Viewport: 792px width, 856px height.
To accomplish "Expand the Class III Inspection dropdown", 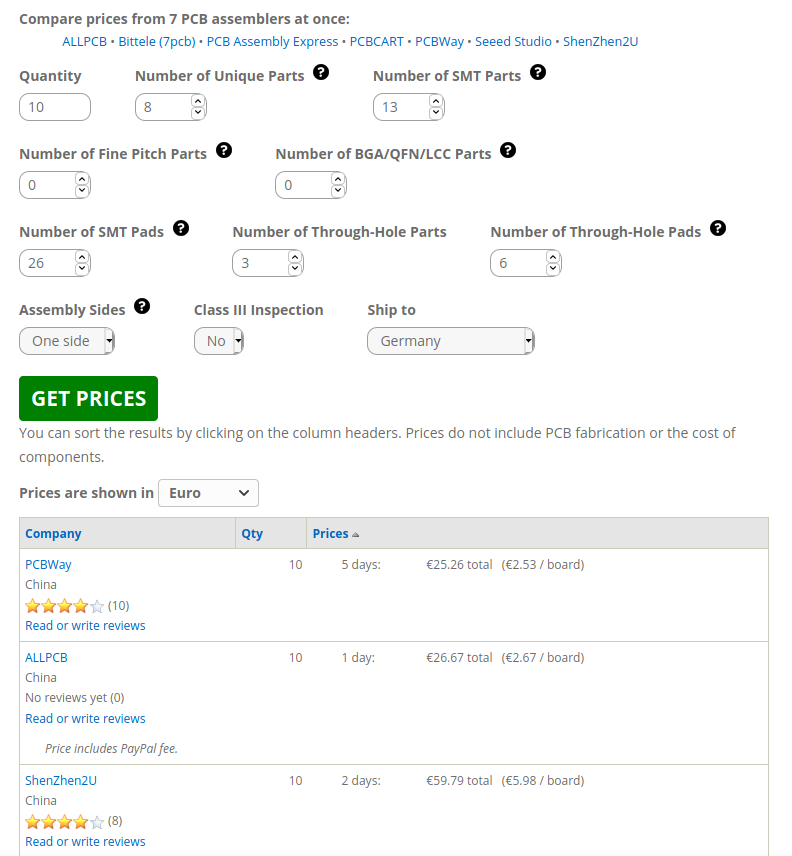I will click(x=219, y=341).
